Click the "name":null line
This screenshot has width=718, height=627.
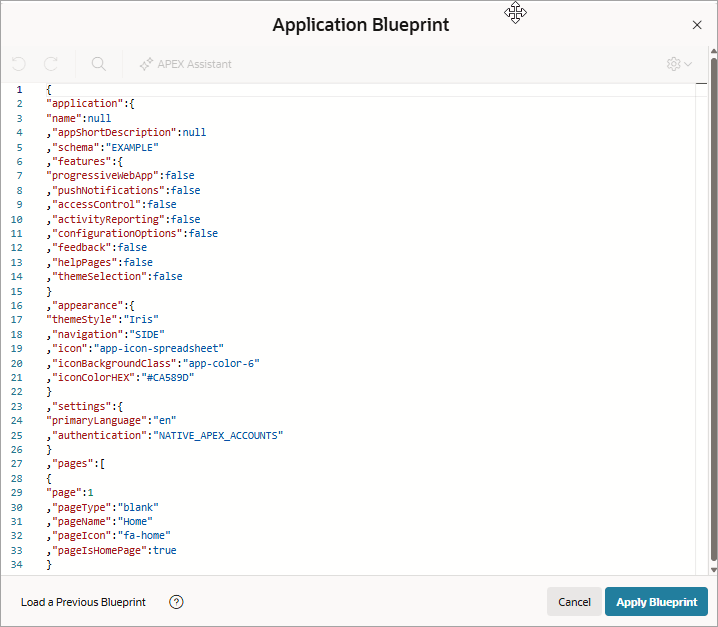[x=79, y=118]
